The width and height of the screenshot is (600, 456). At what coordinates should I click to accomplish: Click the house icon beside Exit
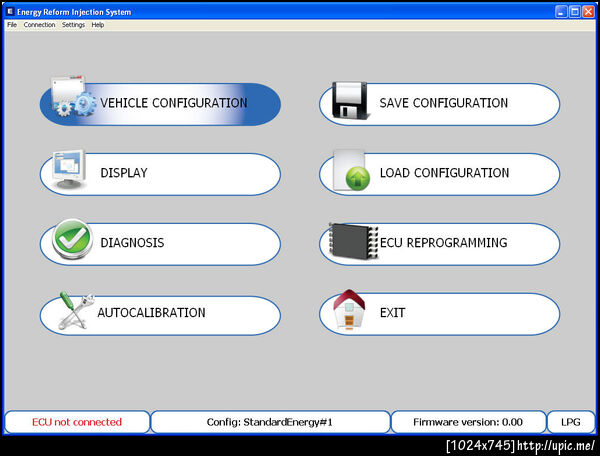[x=349, y=309]
